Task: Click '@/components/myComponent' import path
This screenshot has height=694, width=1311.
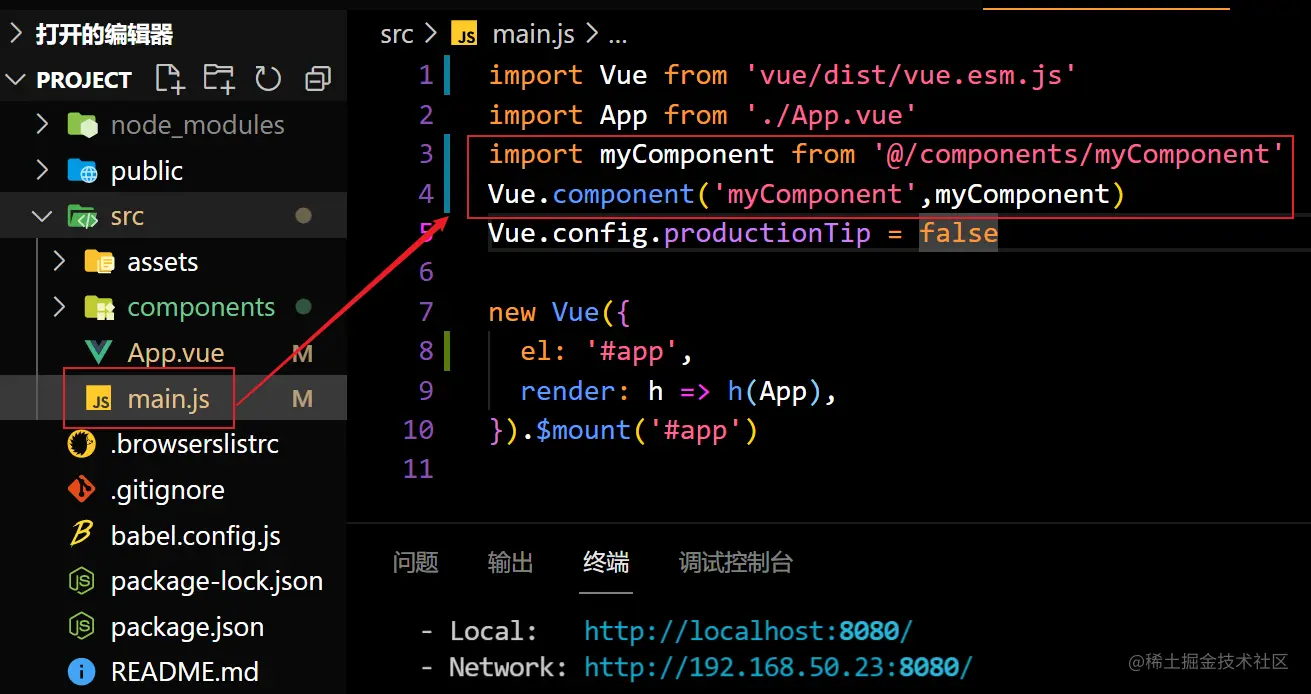Action: coord(1078,154)
